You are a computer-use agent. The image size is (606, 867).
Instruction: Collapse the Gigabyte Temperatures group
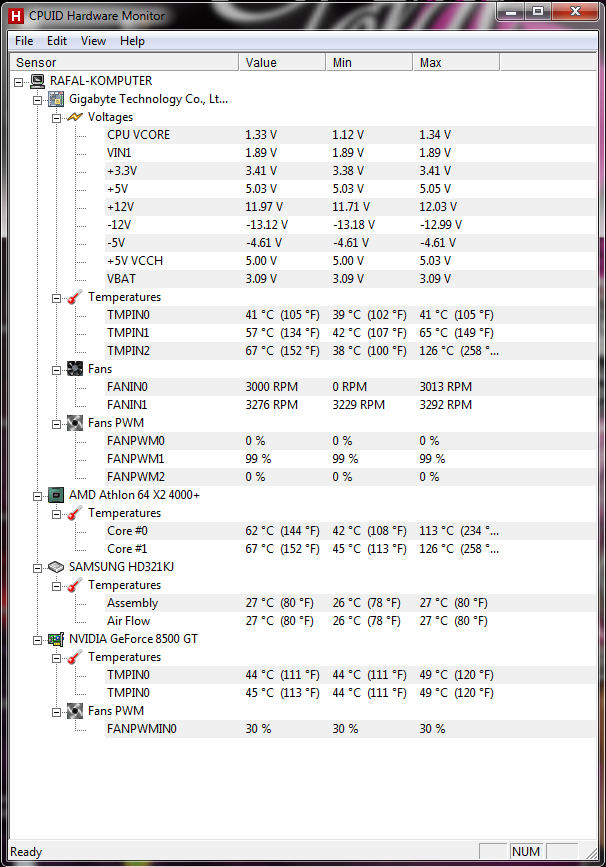click(x=56, y=298)
